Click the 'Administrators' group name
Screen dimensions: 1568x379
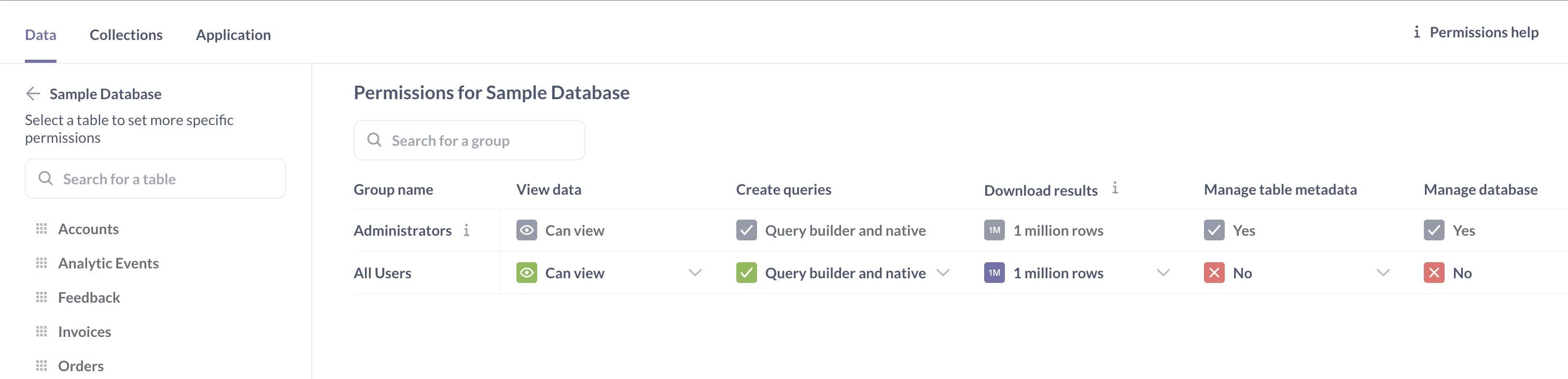(402, 229)
